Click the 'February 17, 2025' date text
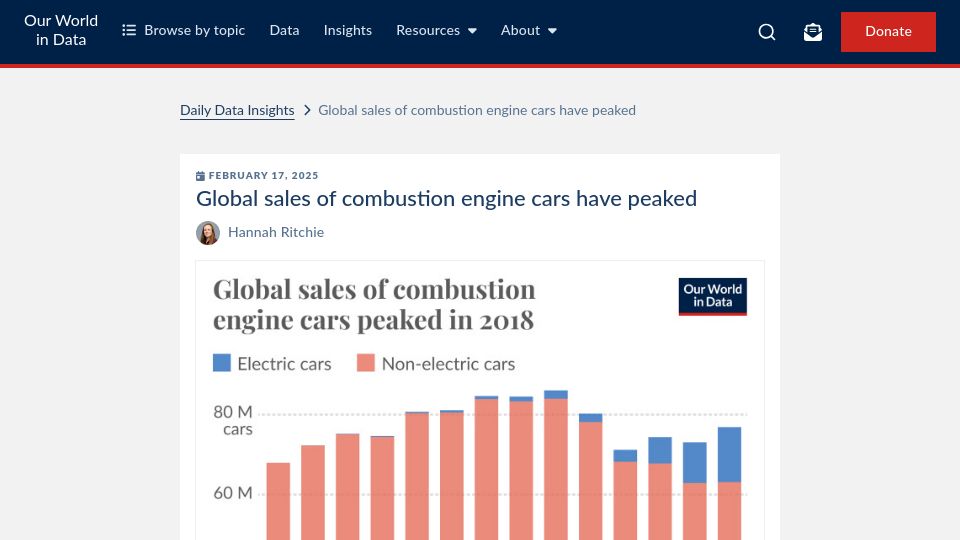The height and width of the screenshot is (540, 960). click(x=263, y=176)
